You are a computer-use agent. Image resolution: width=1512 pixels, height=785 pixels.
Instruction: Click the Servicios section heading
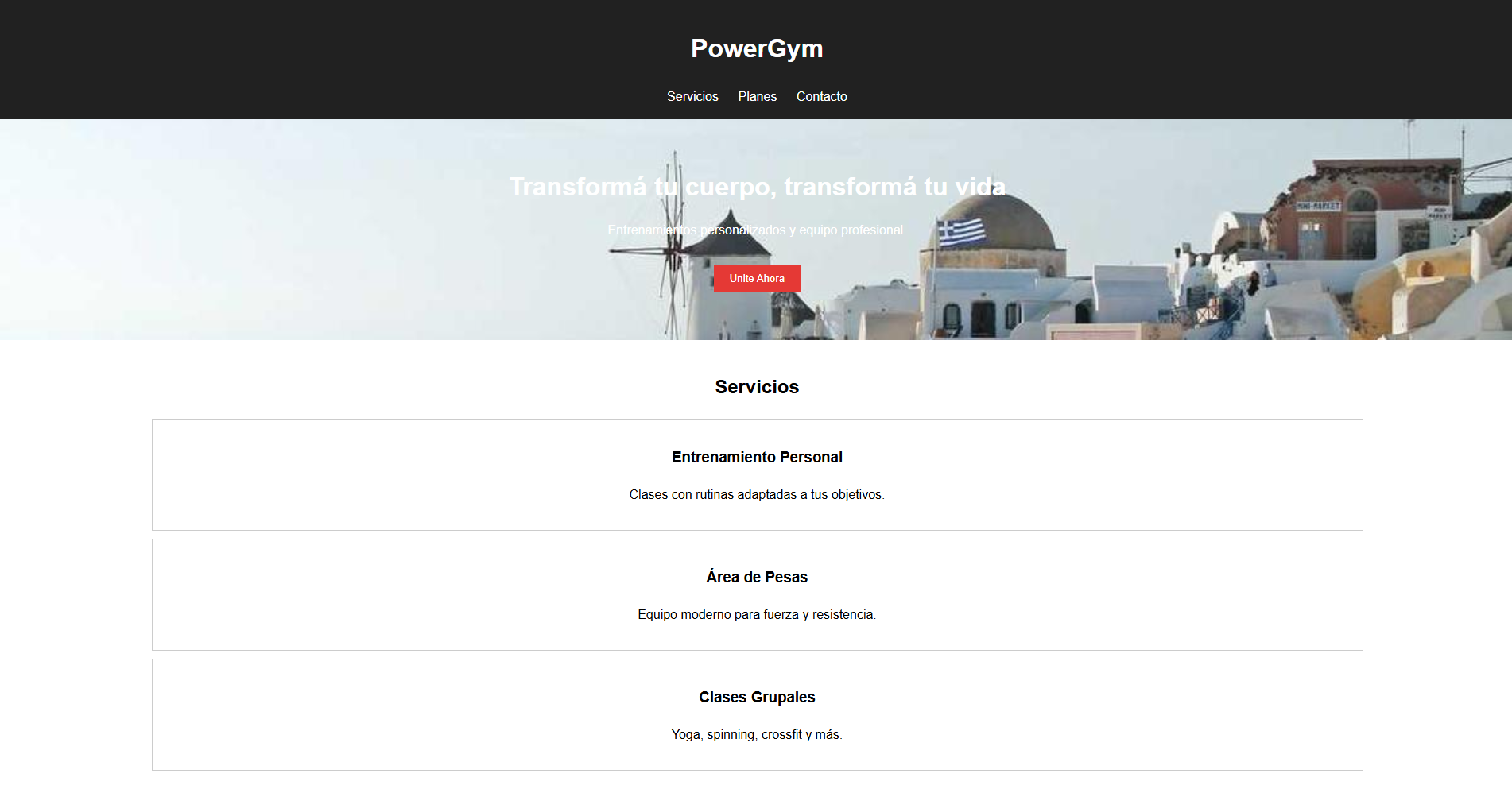[x=756, y=387]
